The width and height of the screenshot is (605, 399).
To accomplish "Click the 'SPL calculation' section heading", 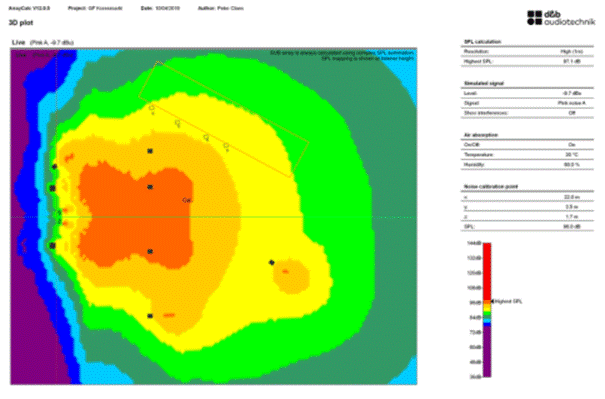I will tap(482, 42).
